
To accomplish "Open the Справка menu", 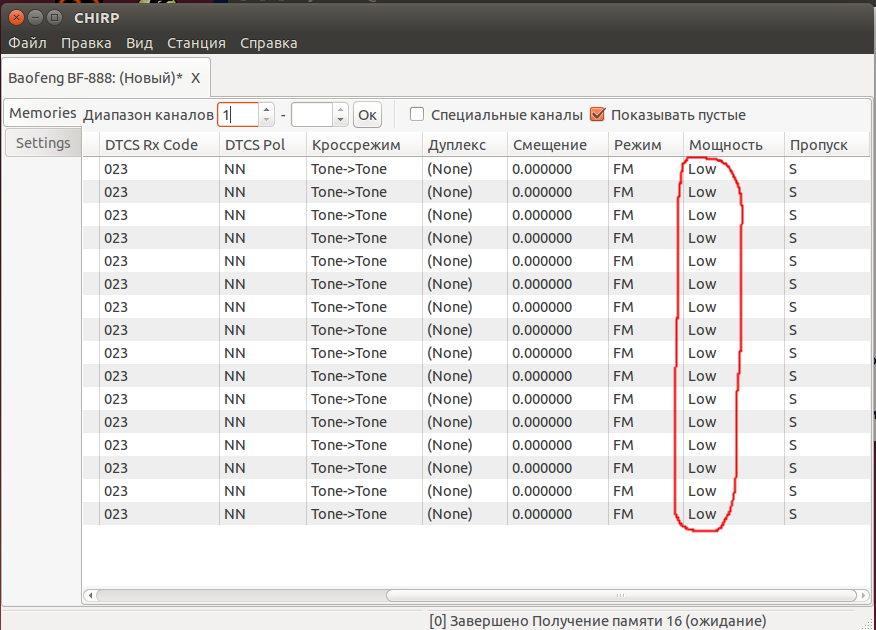I will 269,43.
